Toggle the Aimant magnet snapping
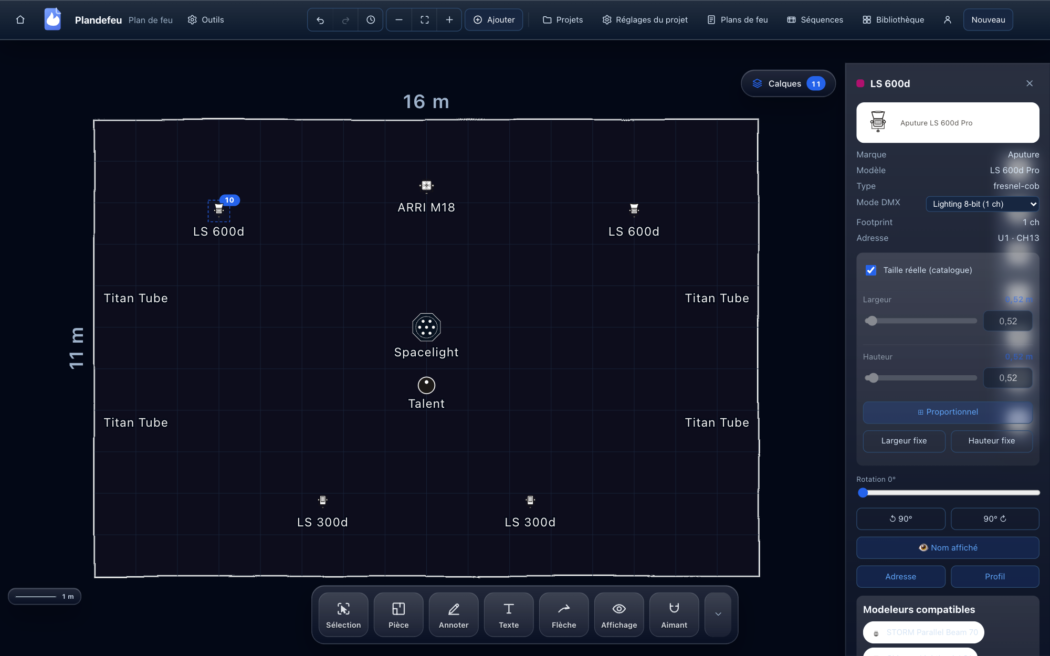Viewport: 1050px width, 656px height. (674, 614)
